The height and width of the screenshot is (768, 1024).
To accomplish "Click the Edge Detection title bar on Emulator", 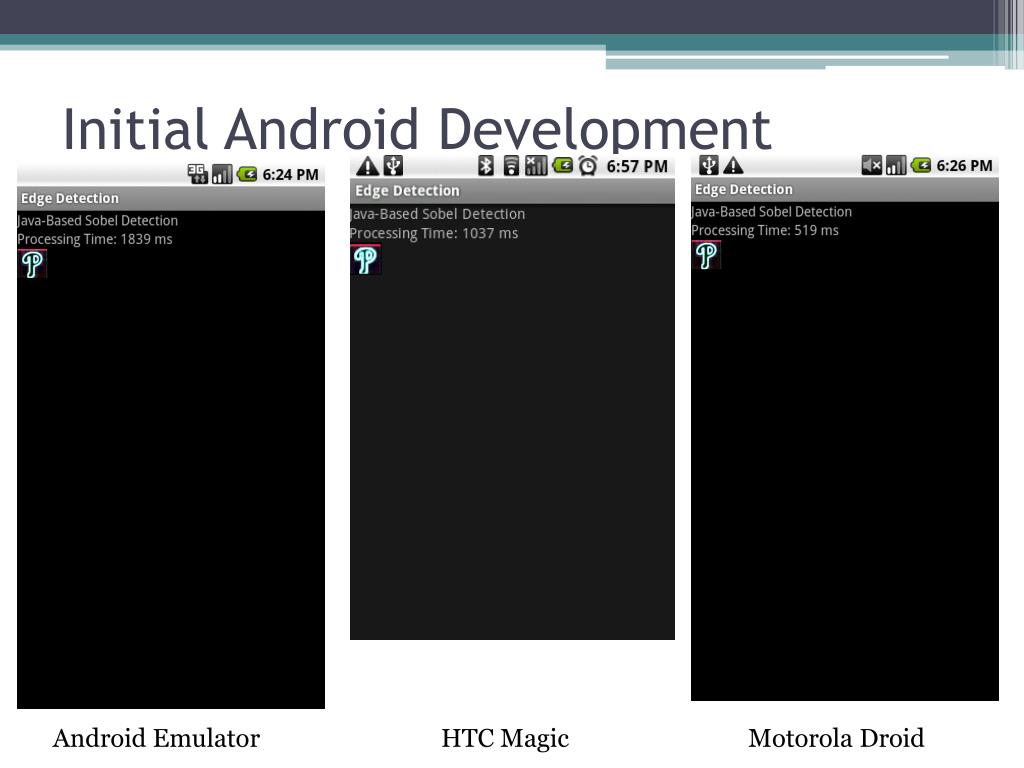I will pos(170,198).
